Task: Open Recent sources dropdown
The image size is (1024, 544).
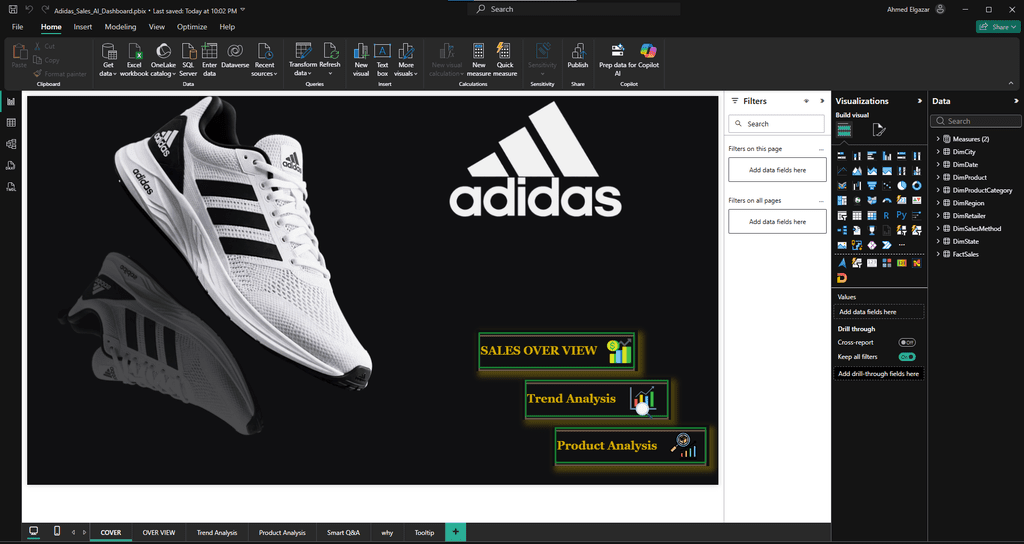Action: [264, 59]
